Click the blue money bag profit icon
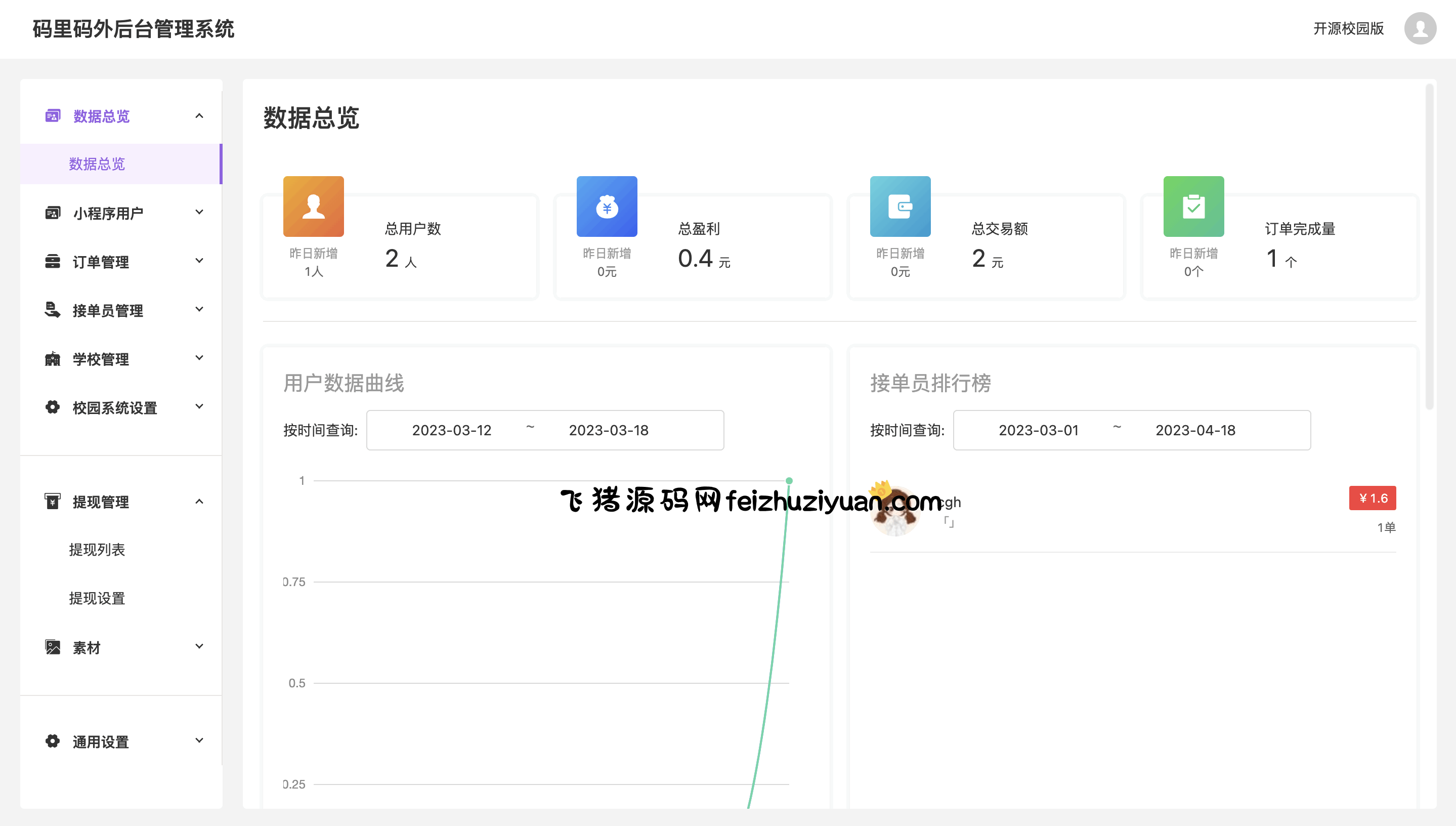 tap(607, 206)
